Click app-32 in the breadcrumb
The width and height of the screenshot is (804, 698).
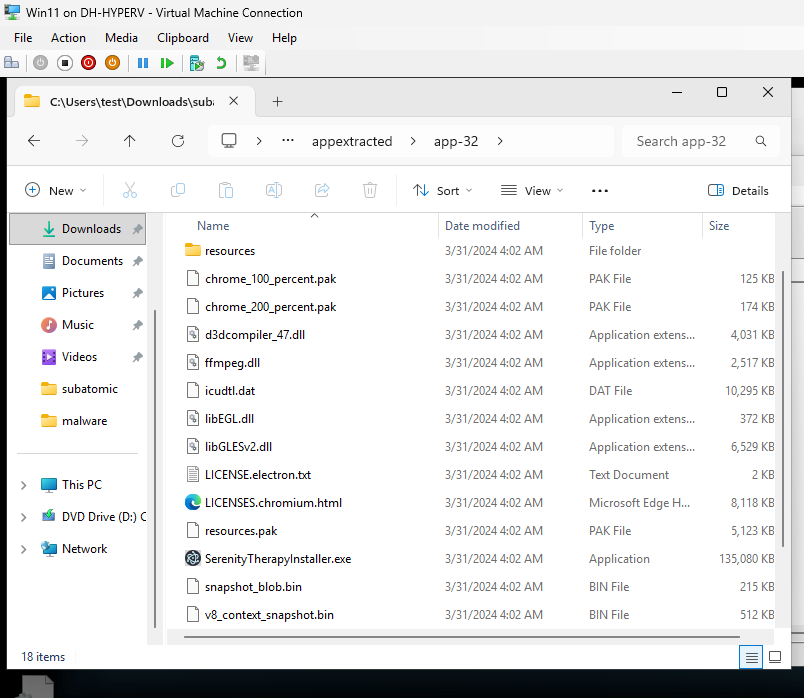[456, 141]
